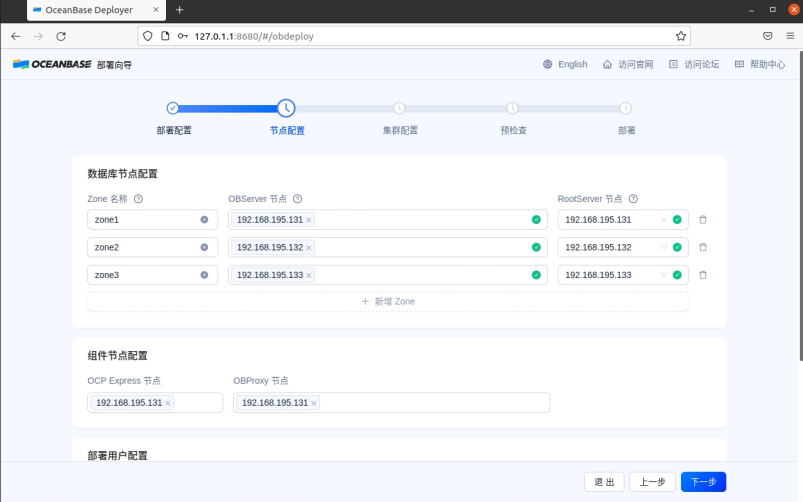View site shield tracking protection info

click(x=147, y=36)
